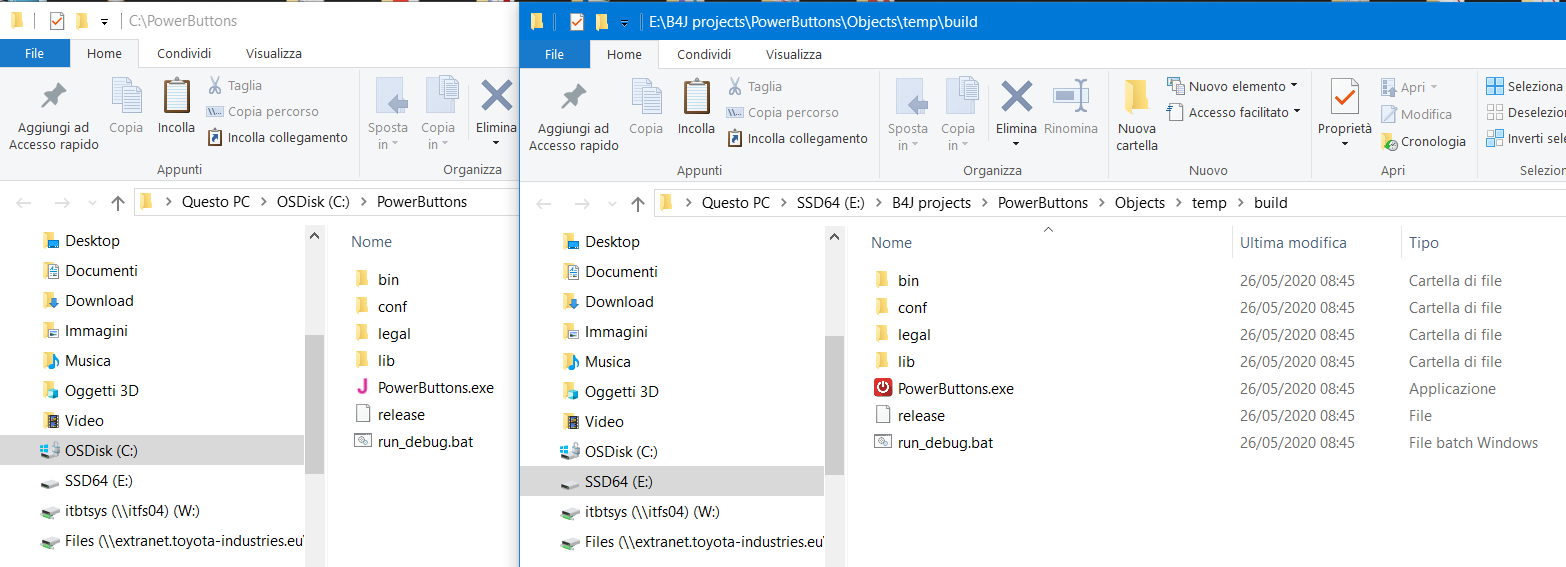Select PowerButtons.exe with J icon in C:\PowerButtons window
Viewport: 1566px width, 567px height.
pos(423,387)
